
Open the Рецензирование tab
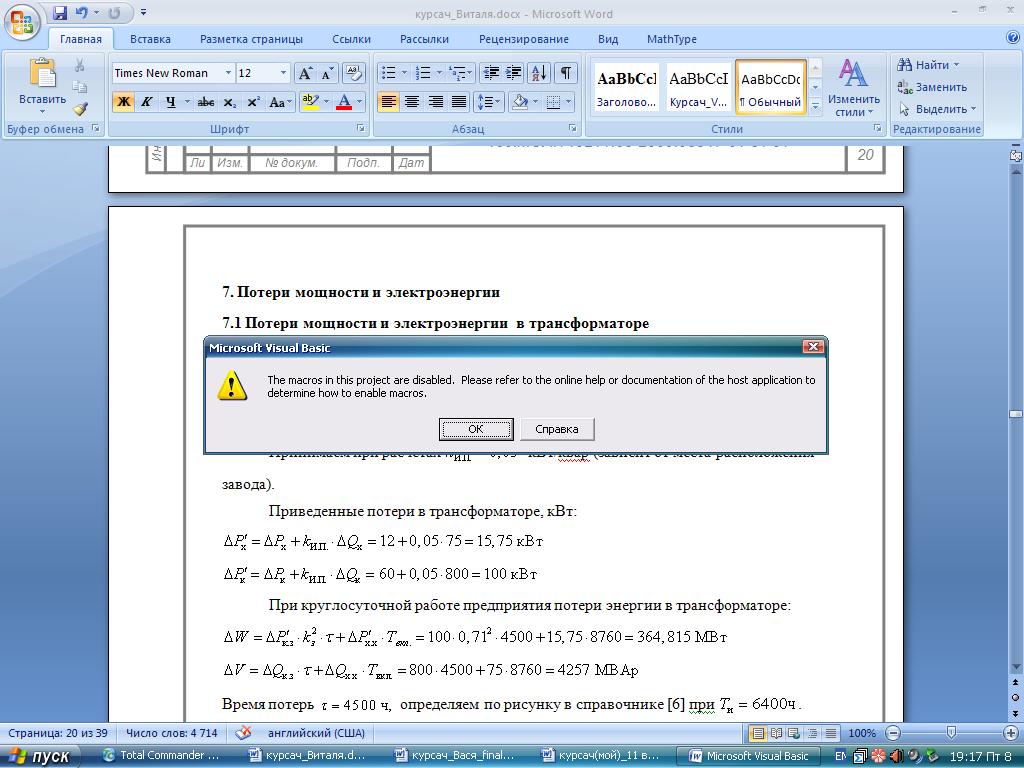tap(524, 39)
